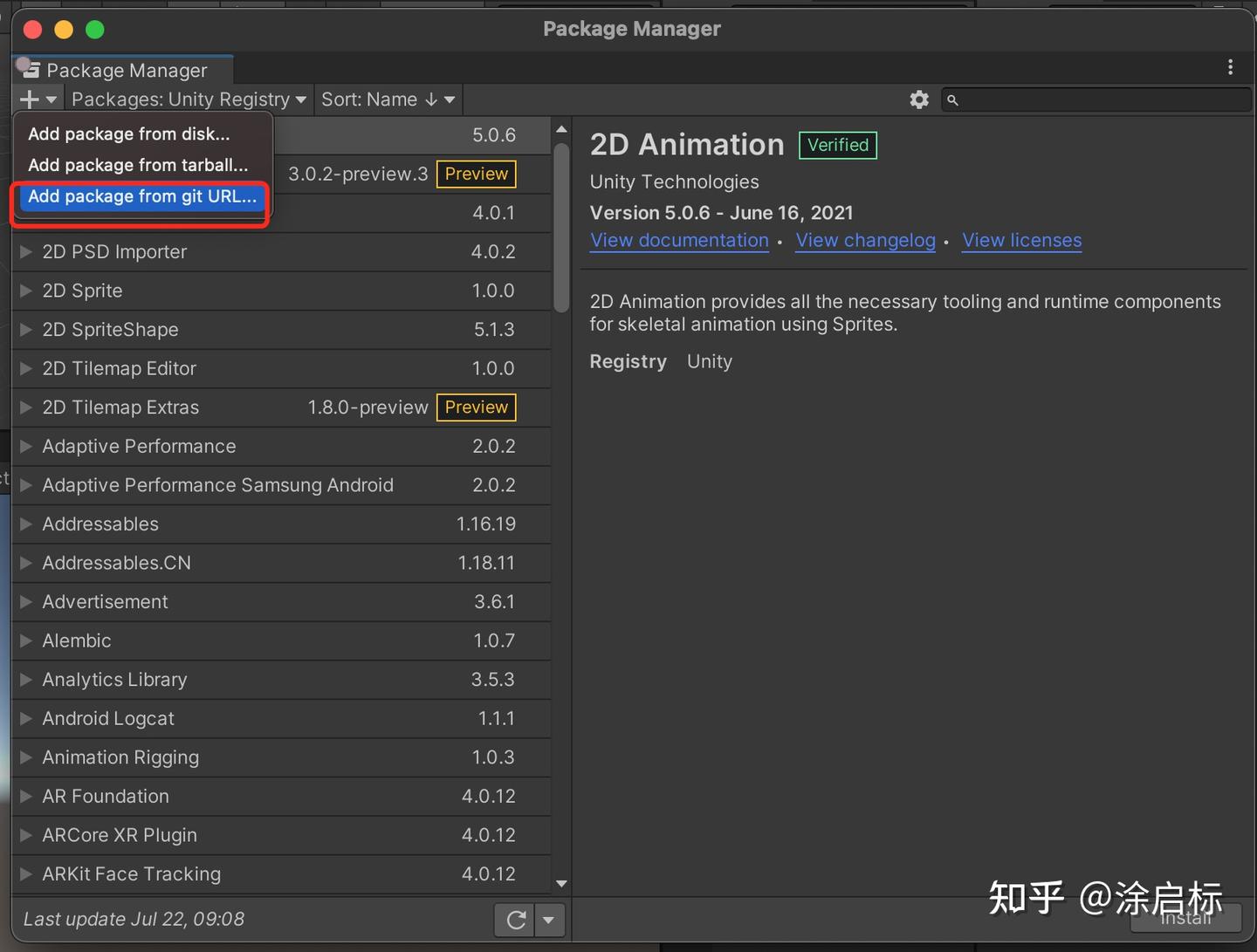Viewport: 1257px width, 952px height.
Task: Click the refresh package list icon
Action: pos(516,920)
